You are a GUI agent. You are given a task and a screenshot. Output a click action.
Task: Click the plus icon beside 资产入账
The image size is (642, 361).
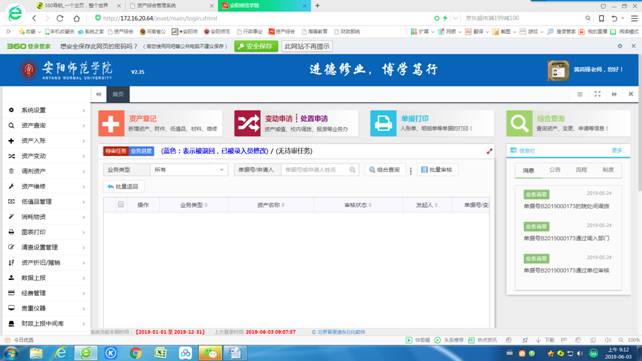click(x=11, y=140)
